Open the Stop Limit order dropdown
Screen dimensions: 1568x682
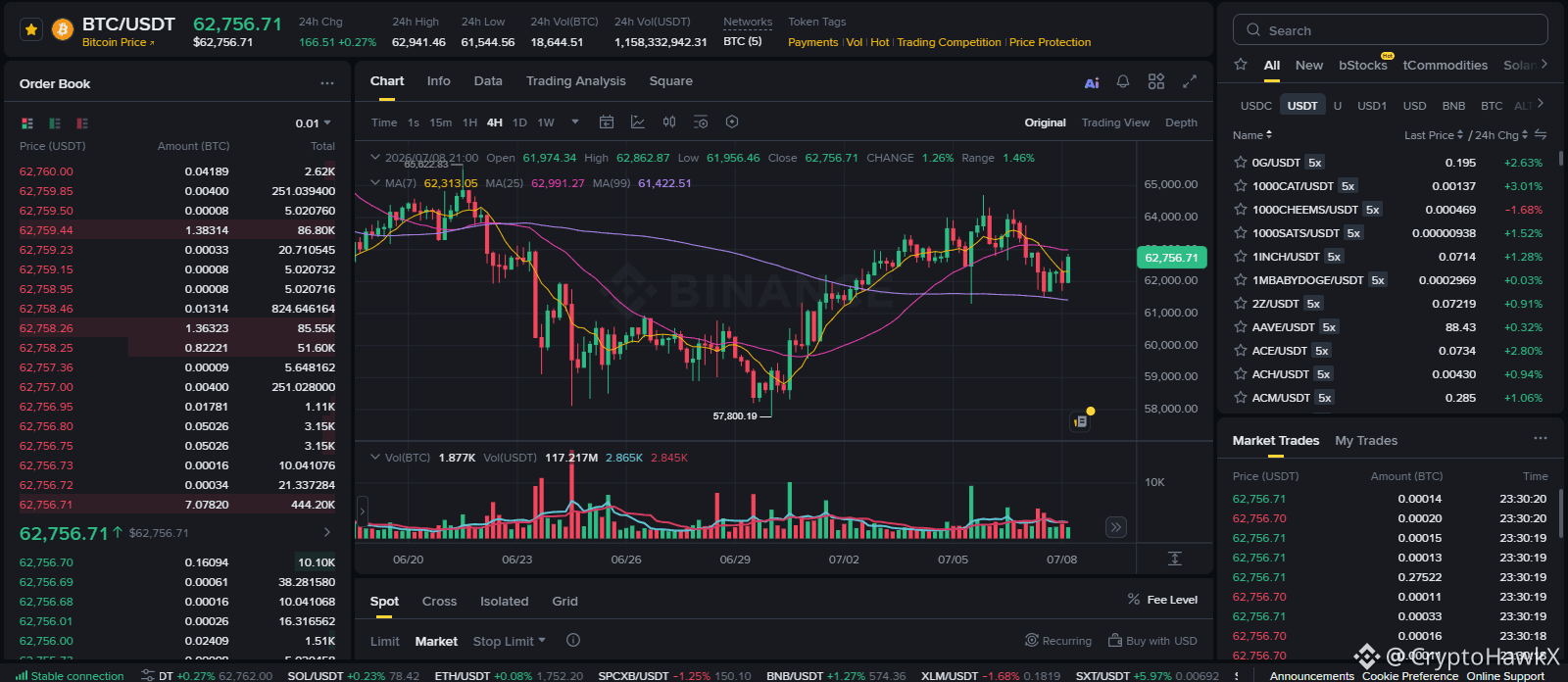(509, 641)
